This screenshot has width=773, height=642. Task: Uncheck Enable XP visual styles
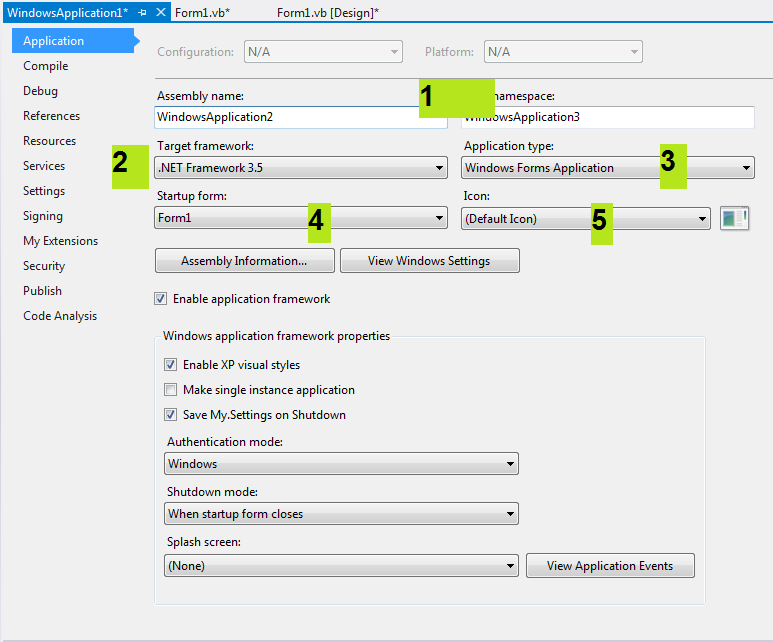point(171,365)
